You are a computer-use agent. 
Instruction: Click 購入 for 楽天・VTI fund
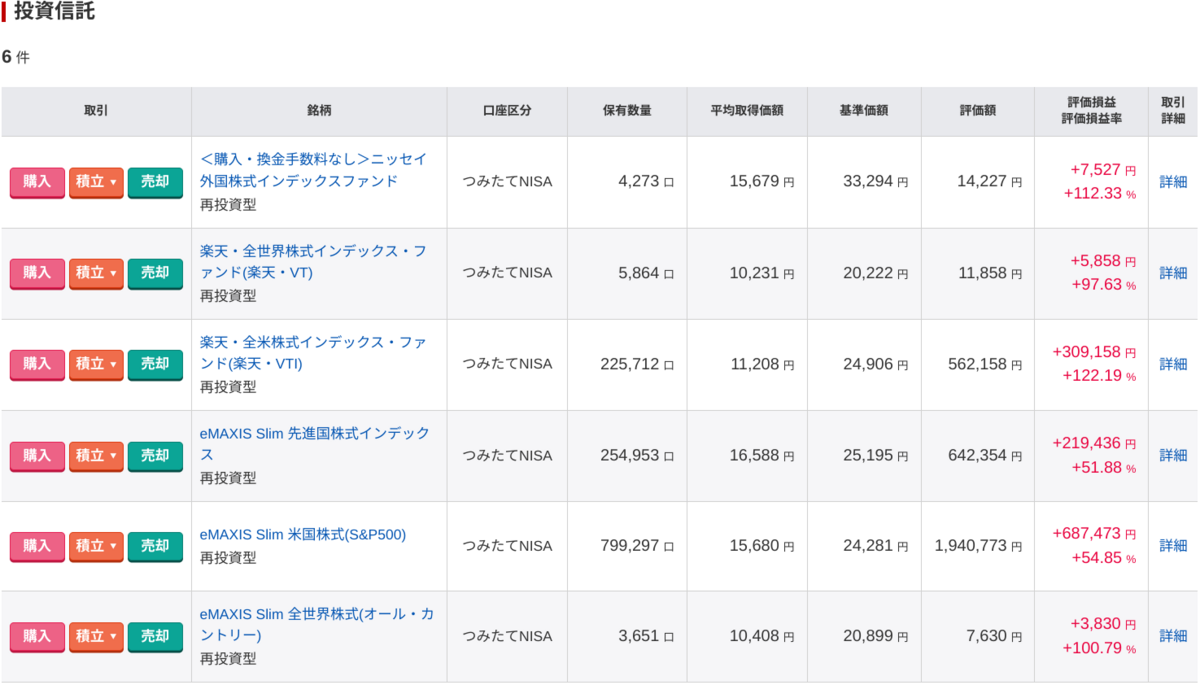click(x=37, y=364)
